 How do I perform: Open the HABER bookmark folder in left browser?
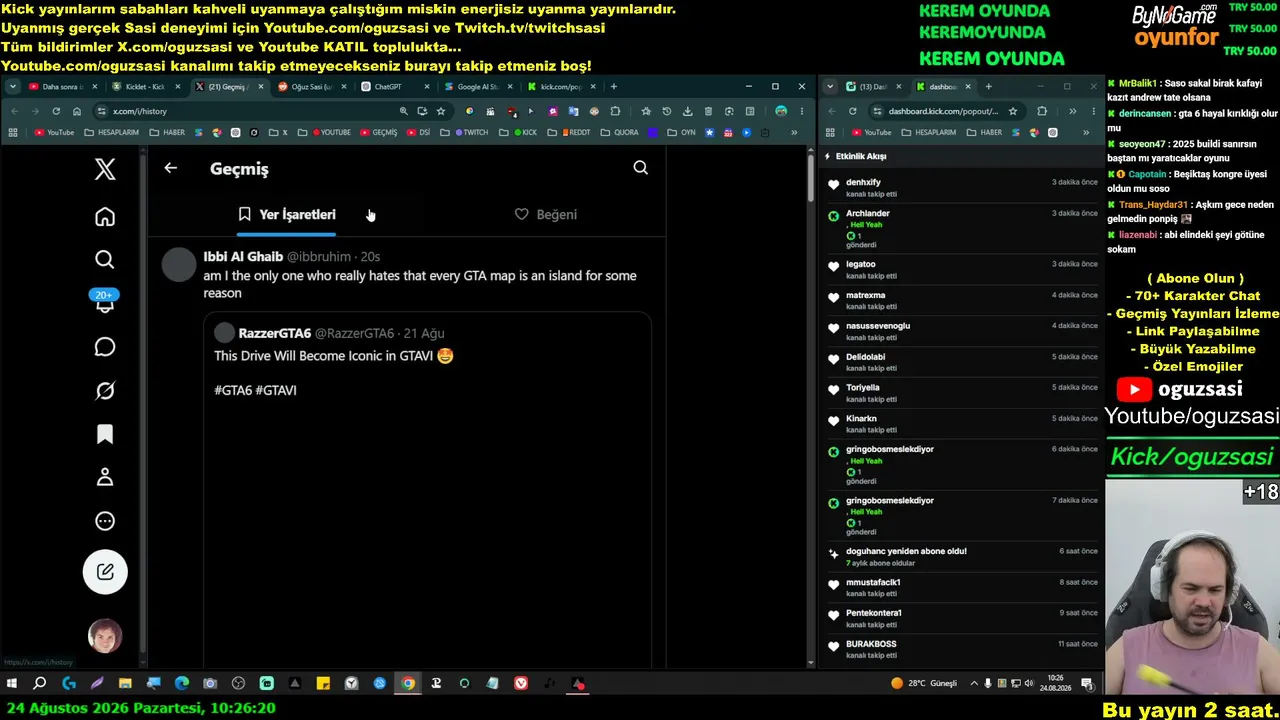click(x=167, y=132)
